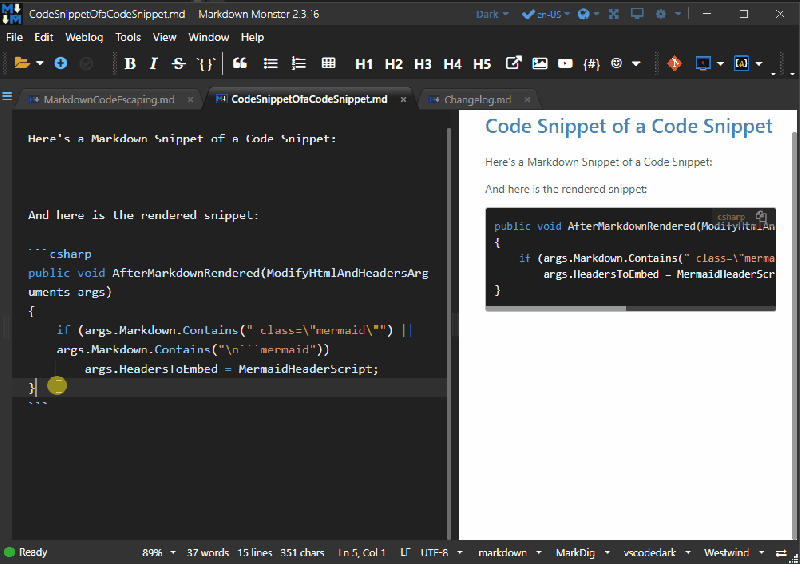Open the vscodedark editor theme dropdown
This screenshot has width=800, height=564.
tap(657, 553)
